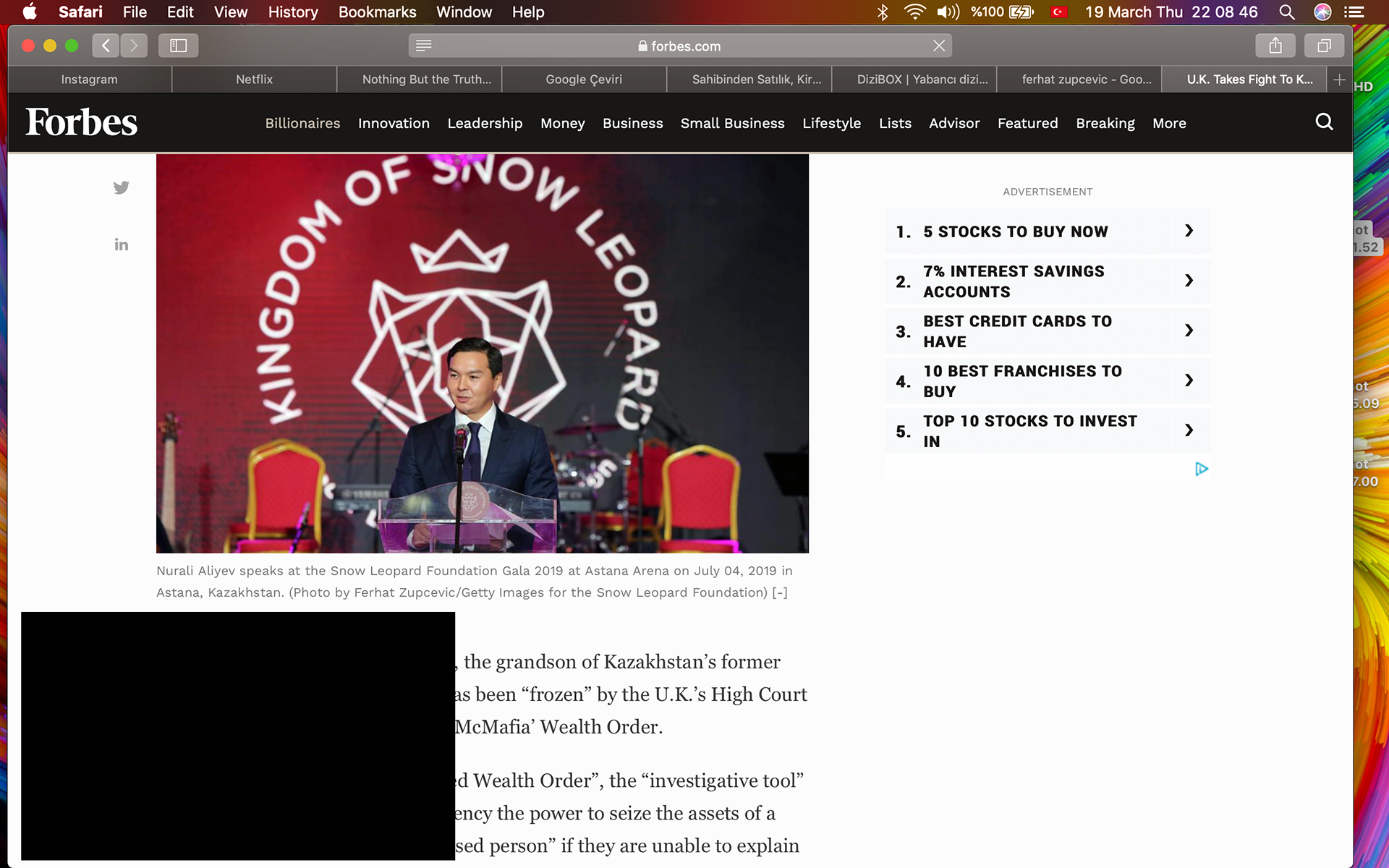Open the More navigation dropdown
1389x868 pixels.
1169,124
